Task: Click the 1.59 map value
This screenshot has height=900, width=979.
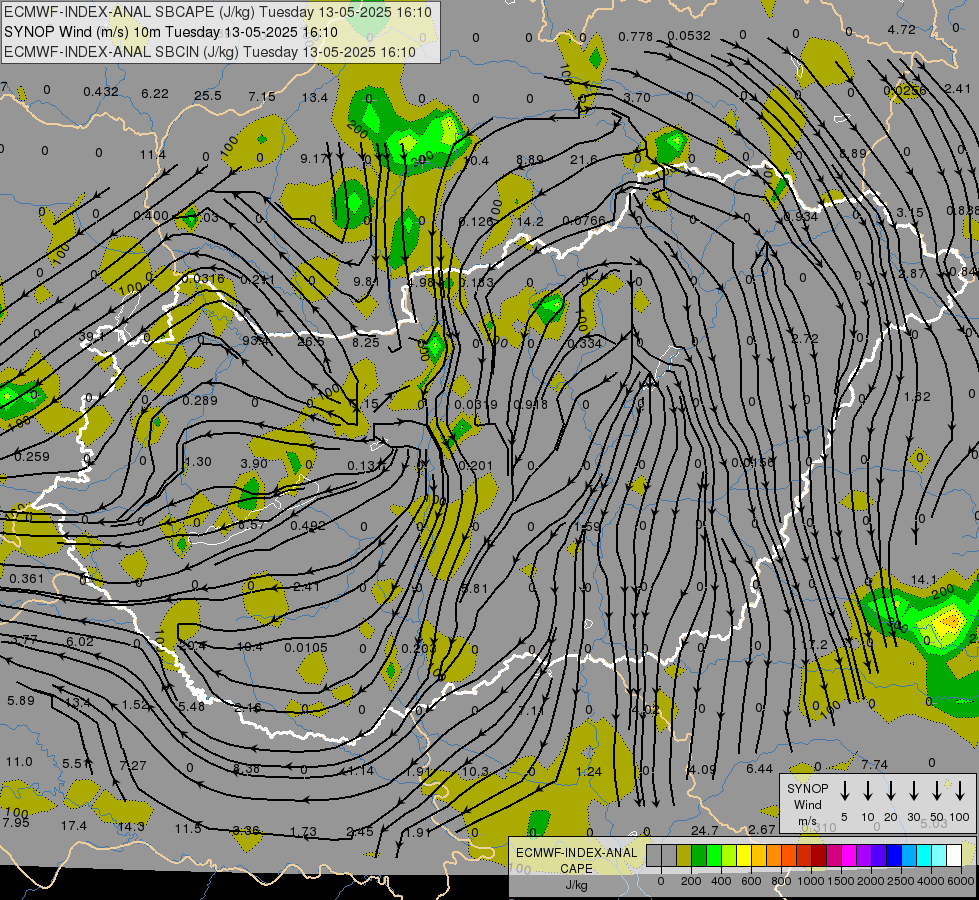Action: point(586,527)
